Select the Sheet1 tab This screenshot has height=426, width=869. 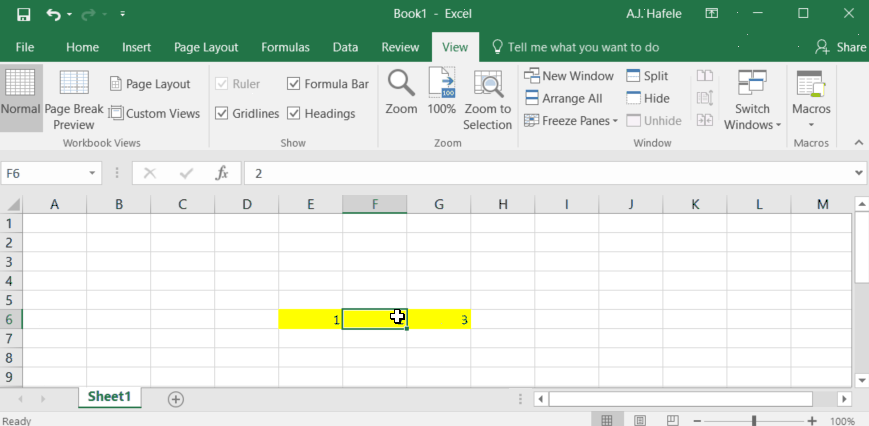coord(110,397)
